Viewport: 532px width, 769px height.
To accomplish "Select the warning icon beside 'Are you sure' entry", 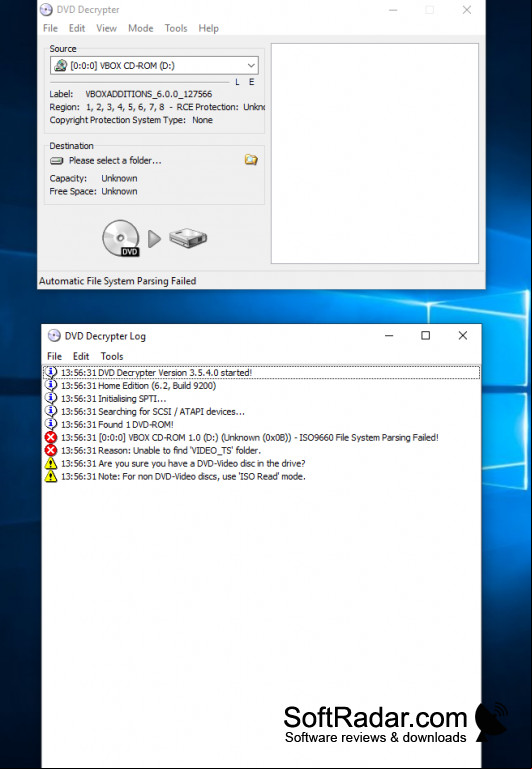I will tap(51, 463).
